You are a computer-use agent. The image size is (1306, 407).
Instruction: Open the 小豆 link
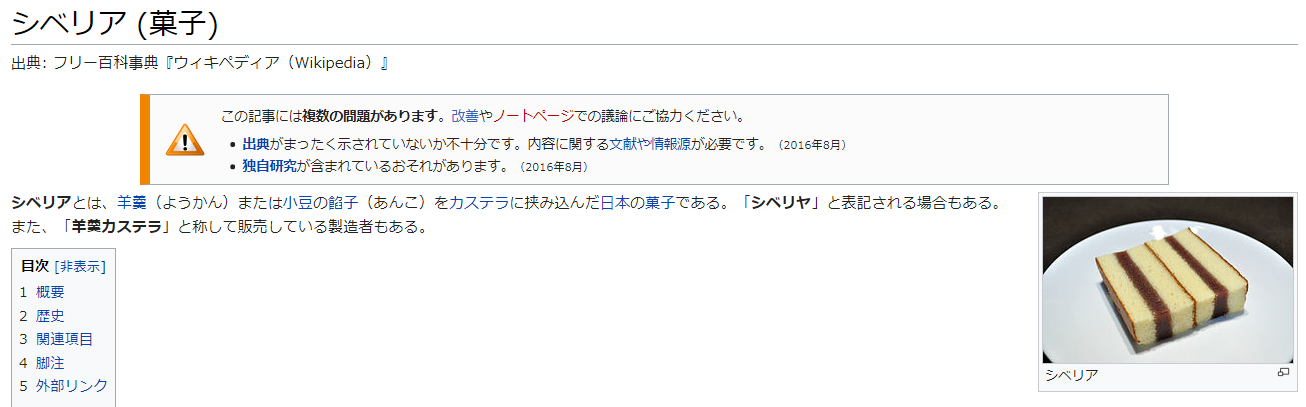(x=297, y=203)
